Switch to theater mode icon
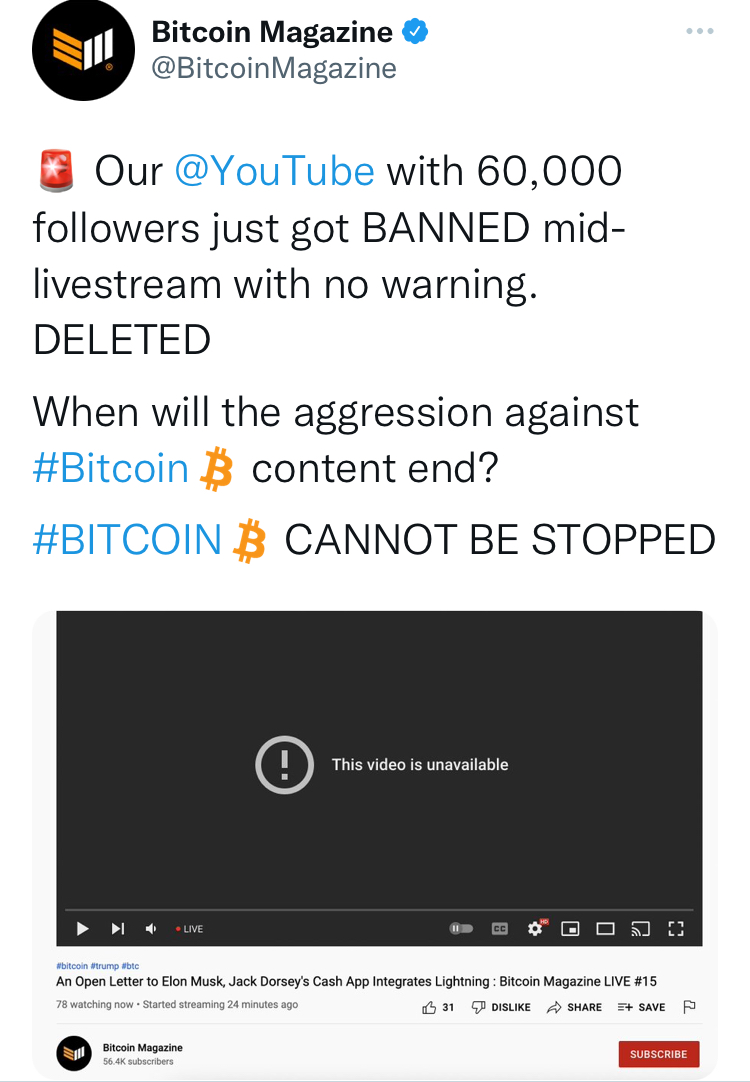This screenshot has width=750, height=1082. (x=605, y=929)
